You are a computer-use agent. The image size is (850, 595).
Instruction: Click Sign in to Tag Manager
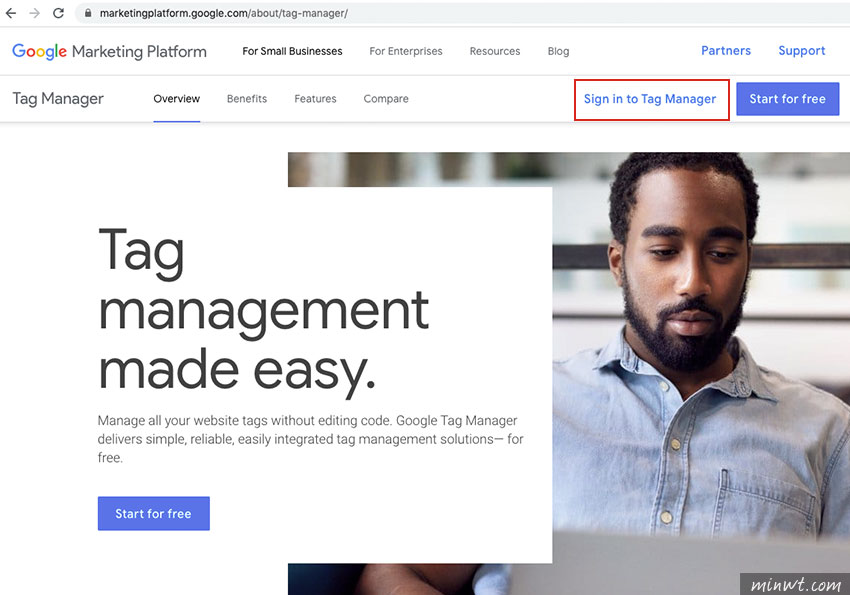(650, 99)
